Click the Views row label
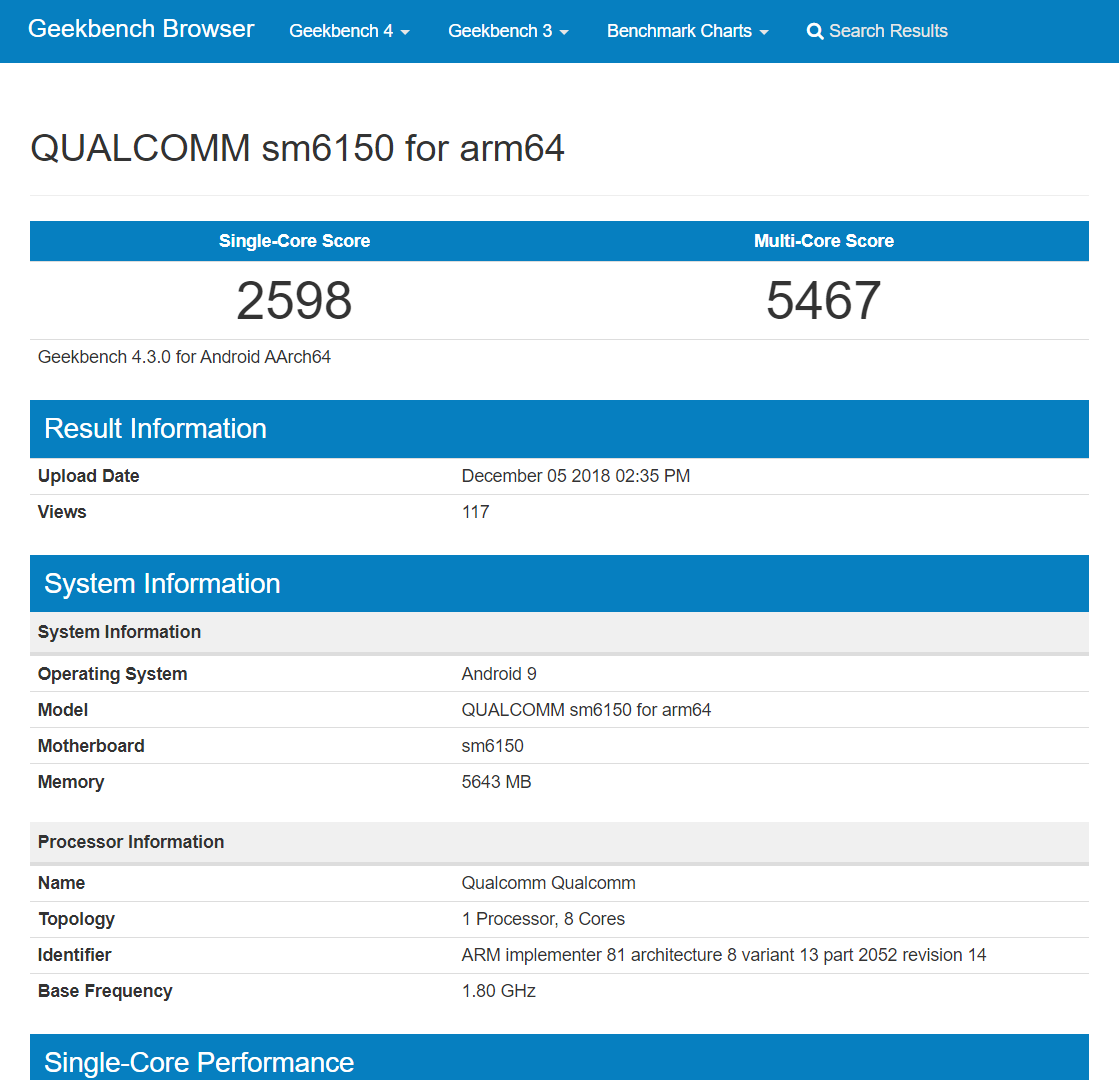Screen dimensions: 1119x1080 pyautogui.click(x=62, y=512)
